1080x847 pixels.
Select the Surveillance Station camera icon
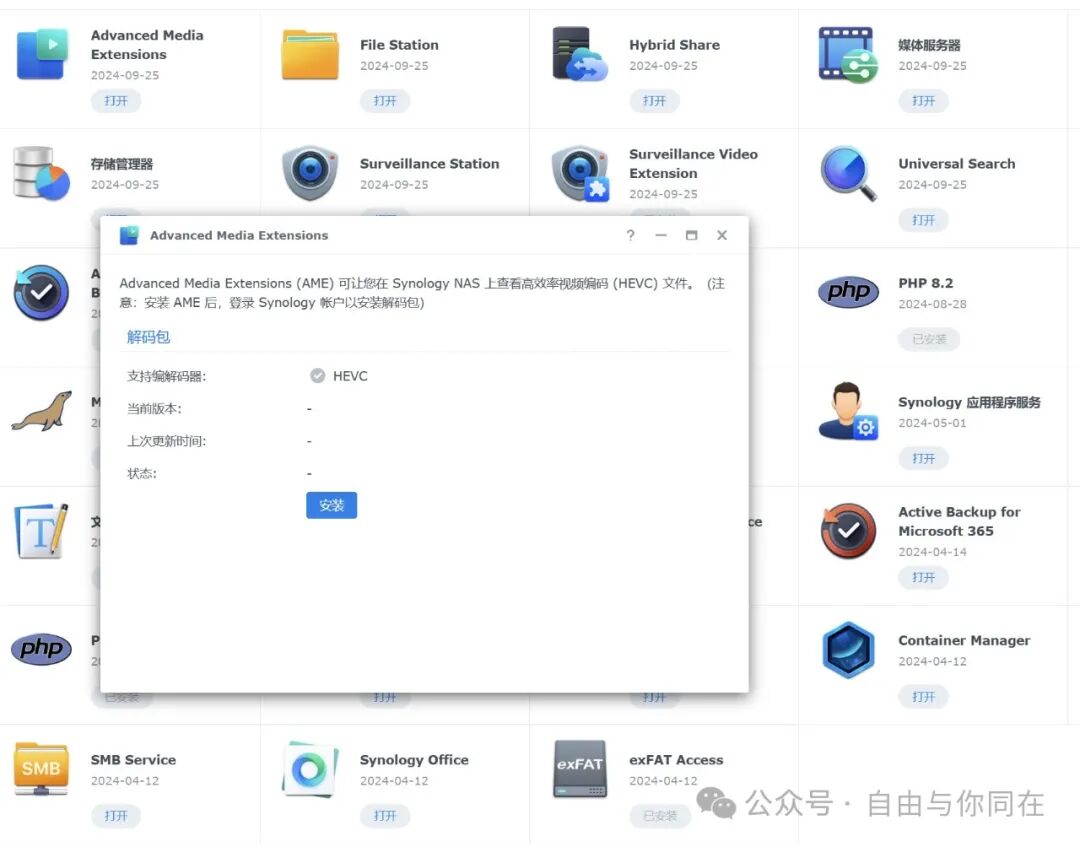click(310, 173)
